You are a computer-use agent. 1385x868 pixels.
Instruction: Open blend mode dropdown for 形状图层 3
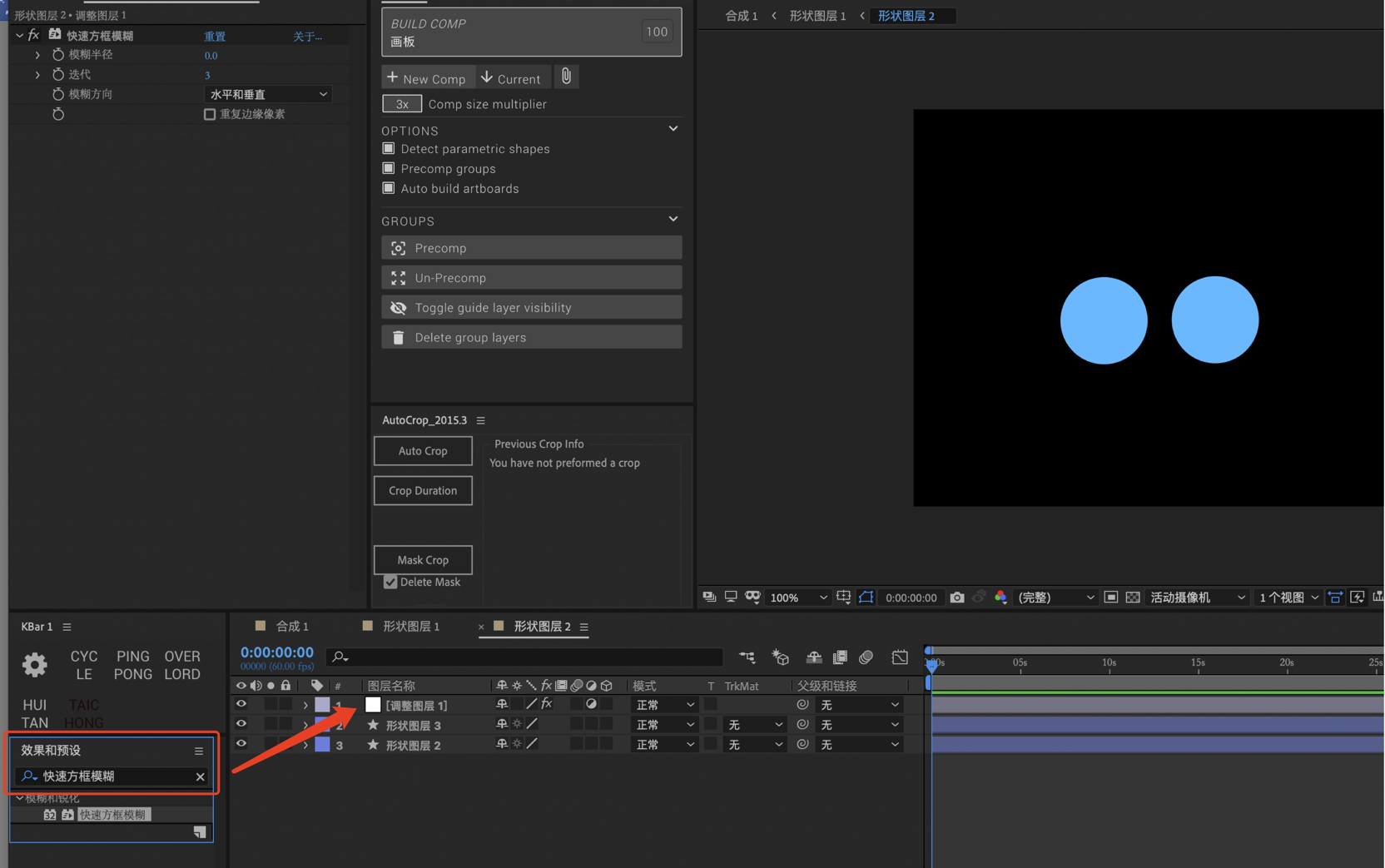pos(664,724)
